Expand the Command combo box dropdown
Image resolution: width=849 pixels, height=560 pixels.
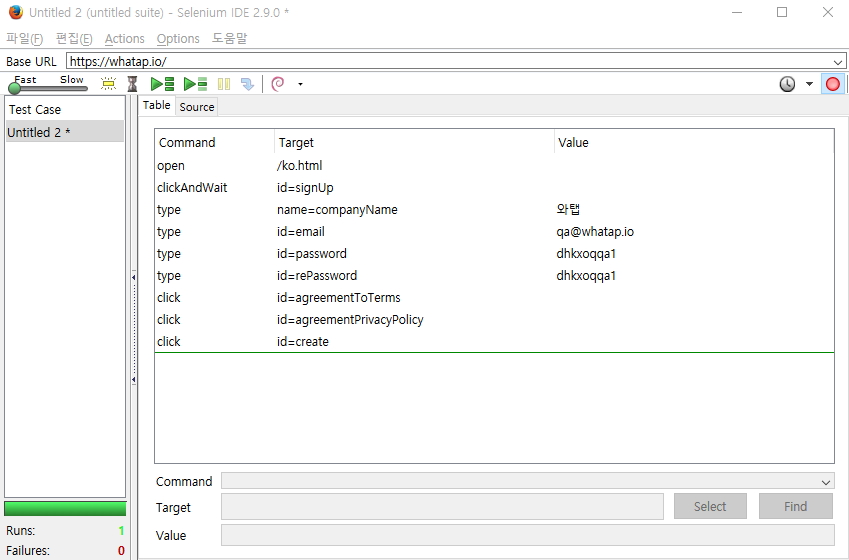tap(826, 481)
